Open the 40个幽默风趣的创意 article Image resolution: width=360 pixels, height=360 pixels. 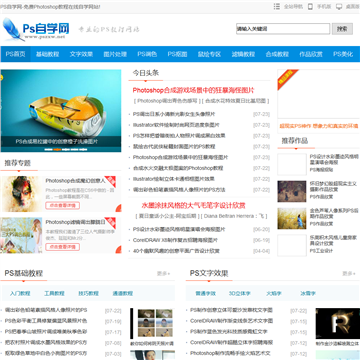pos(176,251)
